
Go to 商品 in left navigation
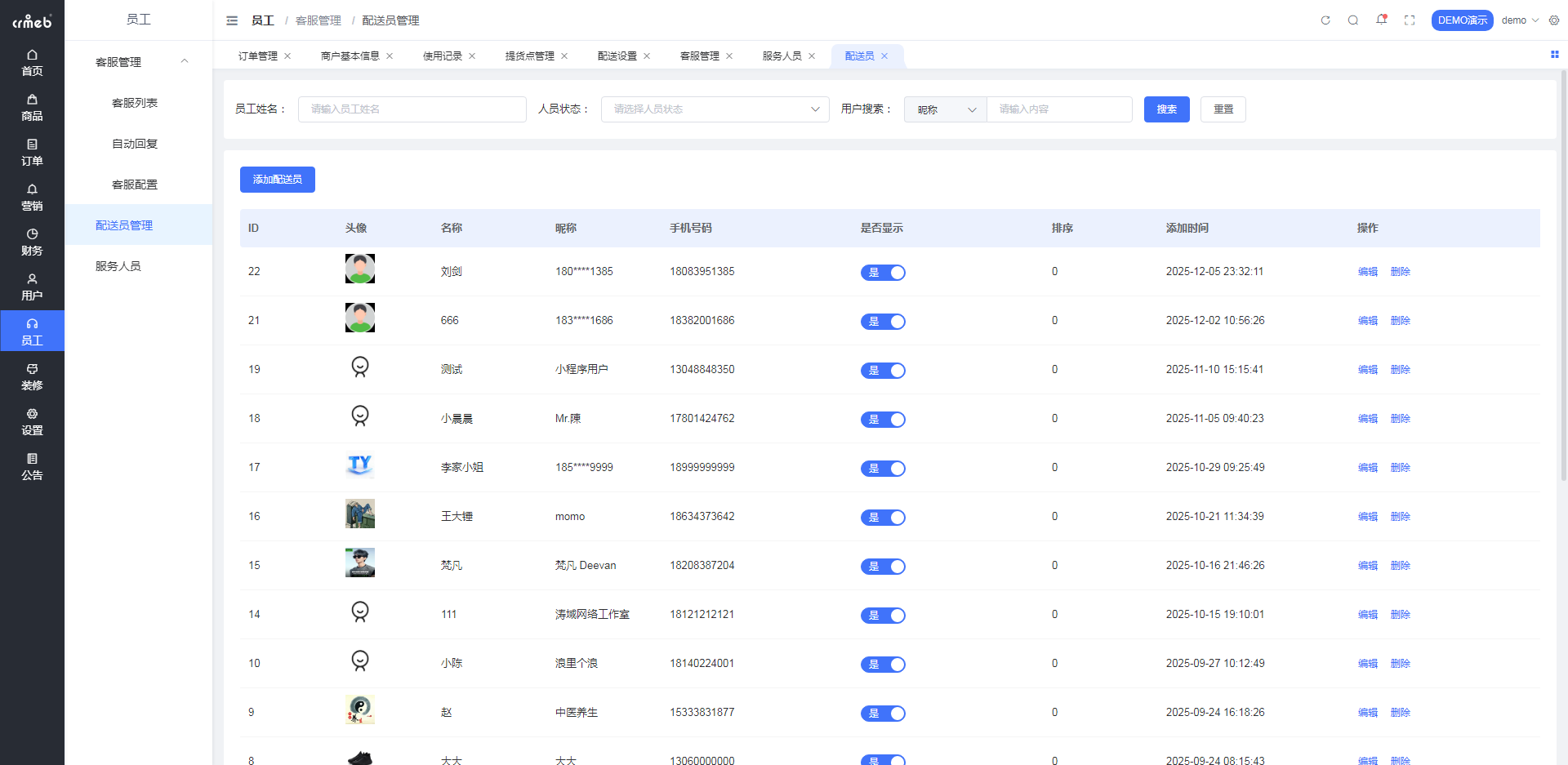tap(32, 107)
